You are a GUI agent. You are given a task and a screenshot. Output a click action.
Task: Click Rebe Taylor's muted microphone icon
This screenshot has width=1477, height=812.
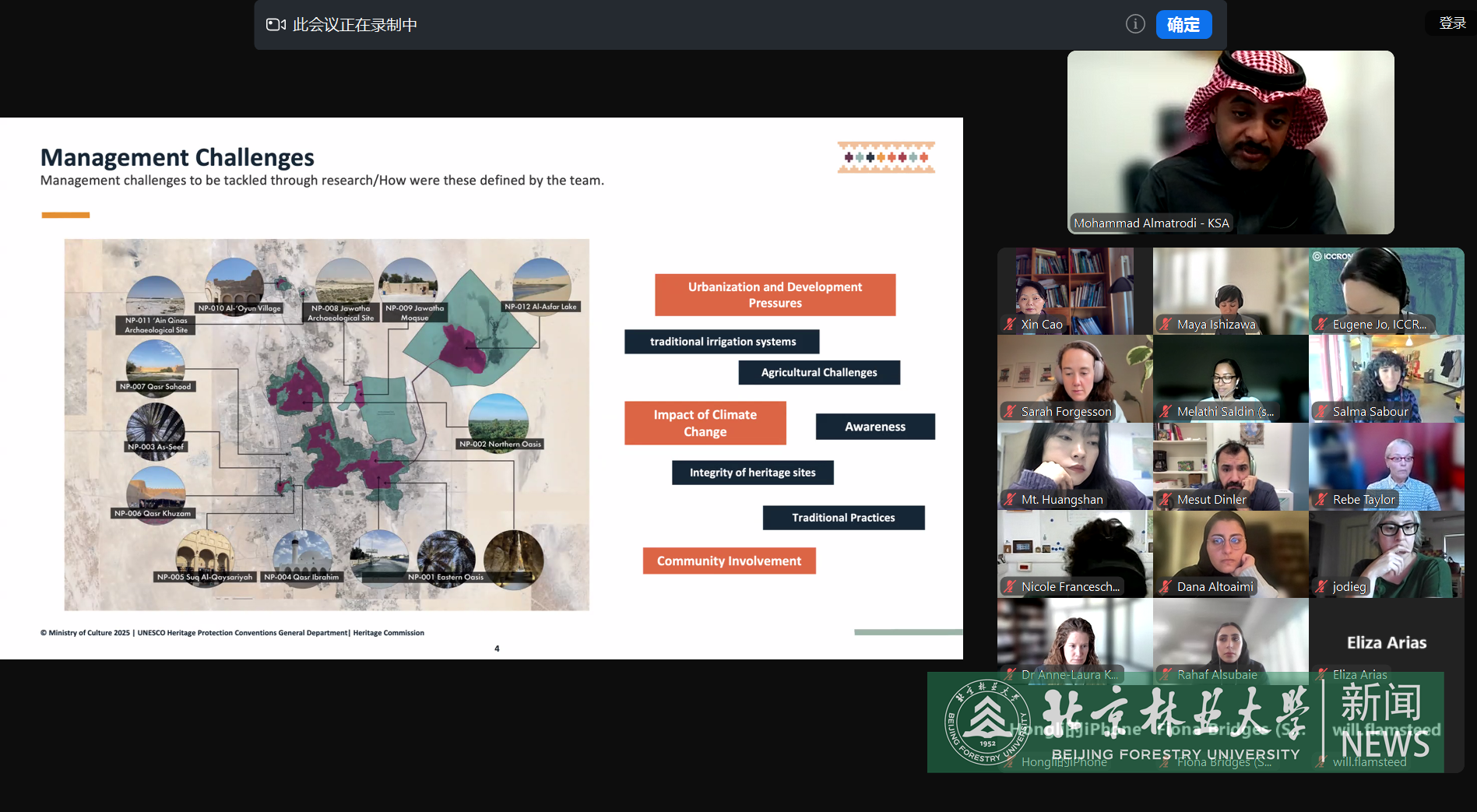[x=1321, y=500]
